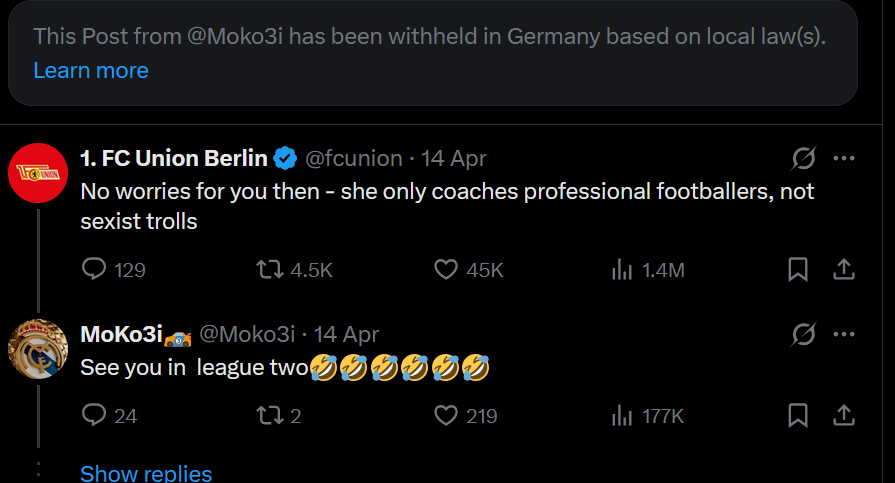Bookmark the FC Union Berlin post
The width and height of the screenshot is (895, 483).
798,269
